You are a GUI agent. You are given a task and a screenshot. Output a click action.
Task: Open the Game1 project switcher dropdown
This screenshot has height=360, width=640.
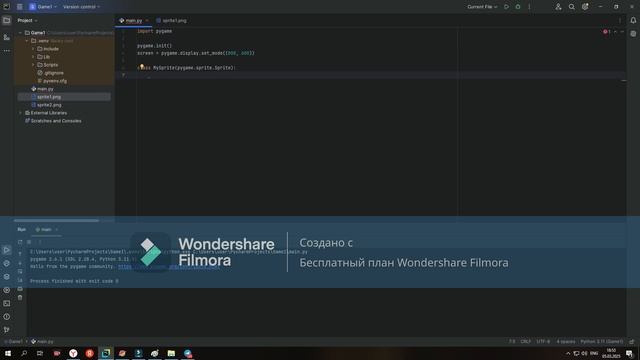pos(43,7)
